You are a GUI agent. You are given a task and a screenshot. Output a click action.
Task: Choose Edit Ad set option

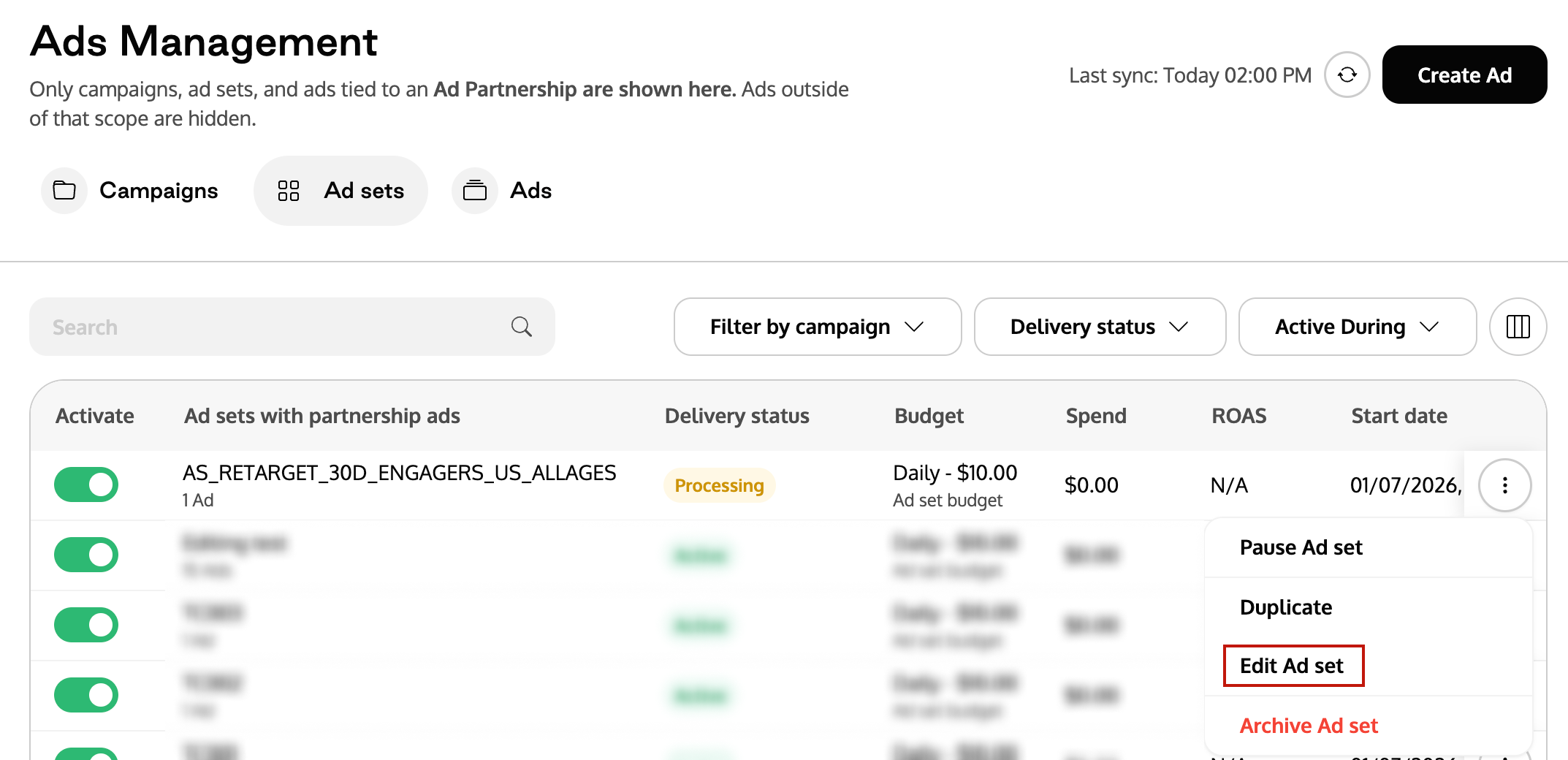(x=1292, y=666)
